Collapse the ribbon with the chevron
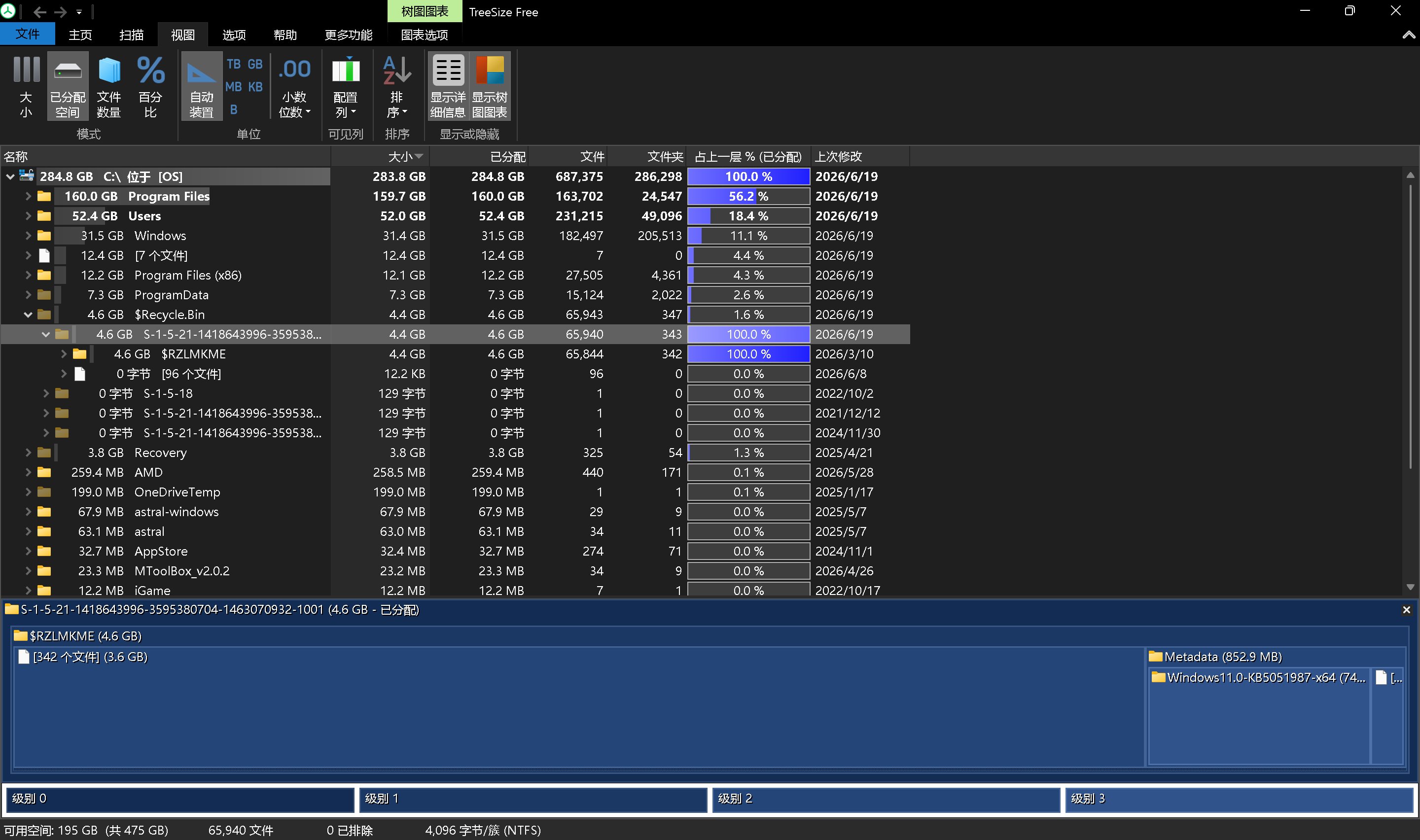Image resolution: width=1420 pixels, height=840 pixels. (1408, 35)
